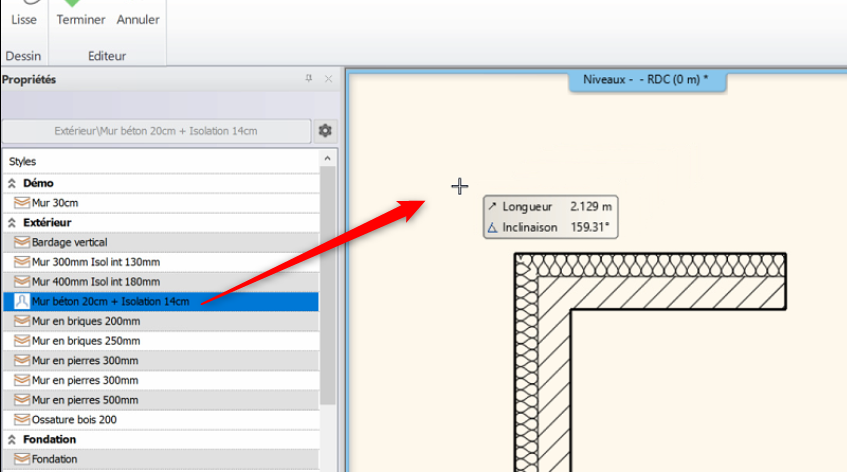Click the Mur en briques 200mm icon
This screenshot has width=847, height=472.
22,321
